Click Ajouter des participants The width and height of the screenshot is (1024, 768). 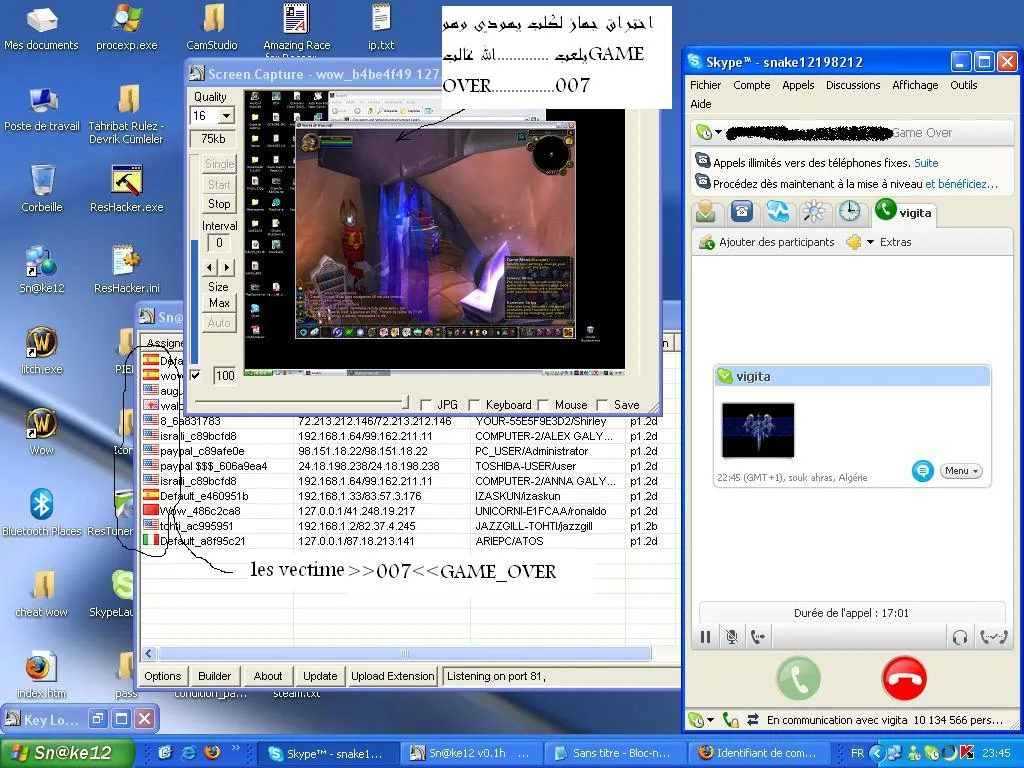(x=765, y=242)
